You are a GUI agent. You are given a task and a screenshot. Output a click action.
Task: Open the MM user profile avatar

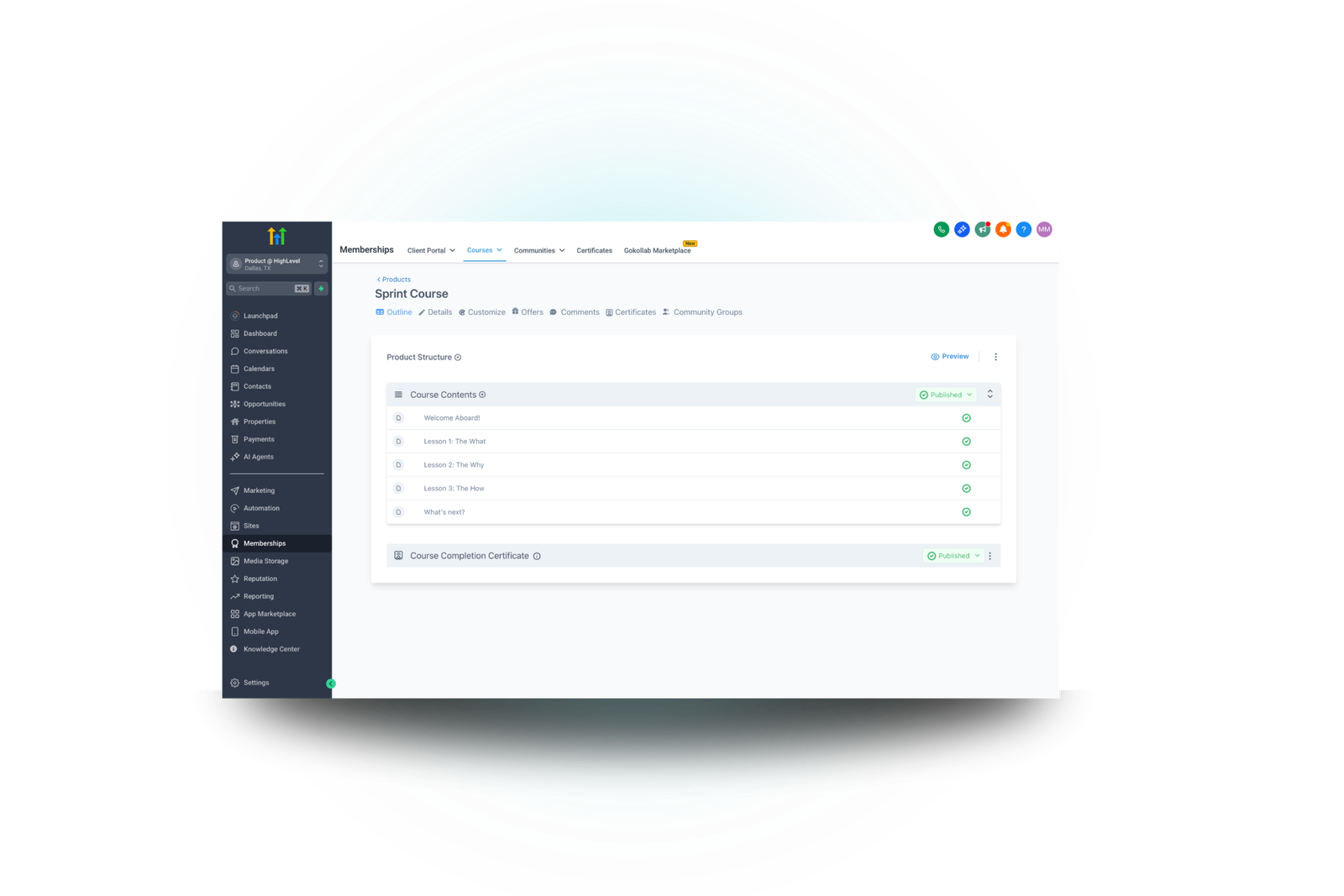click(1044, 229)
